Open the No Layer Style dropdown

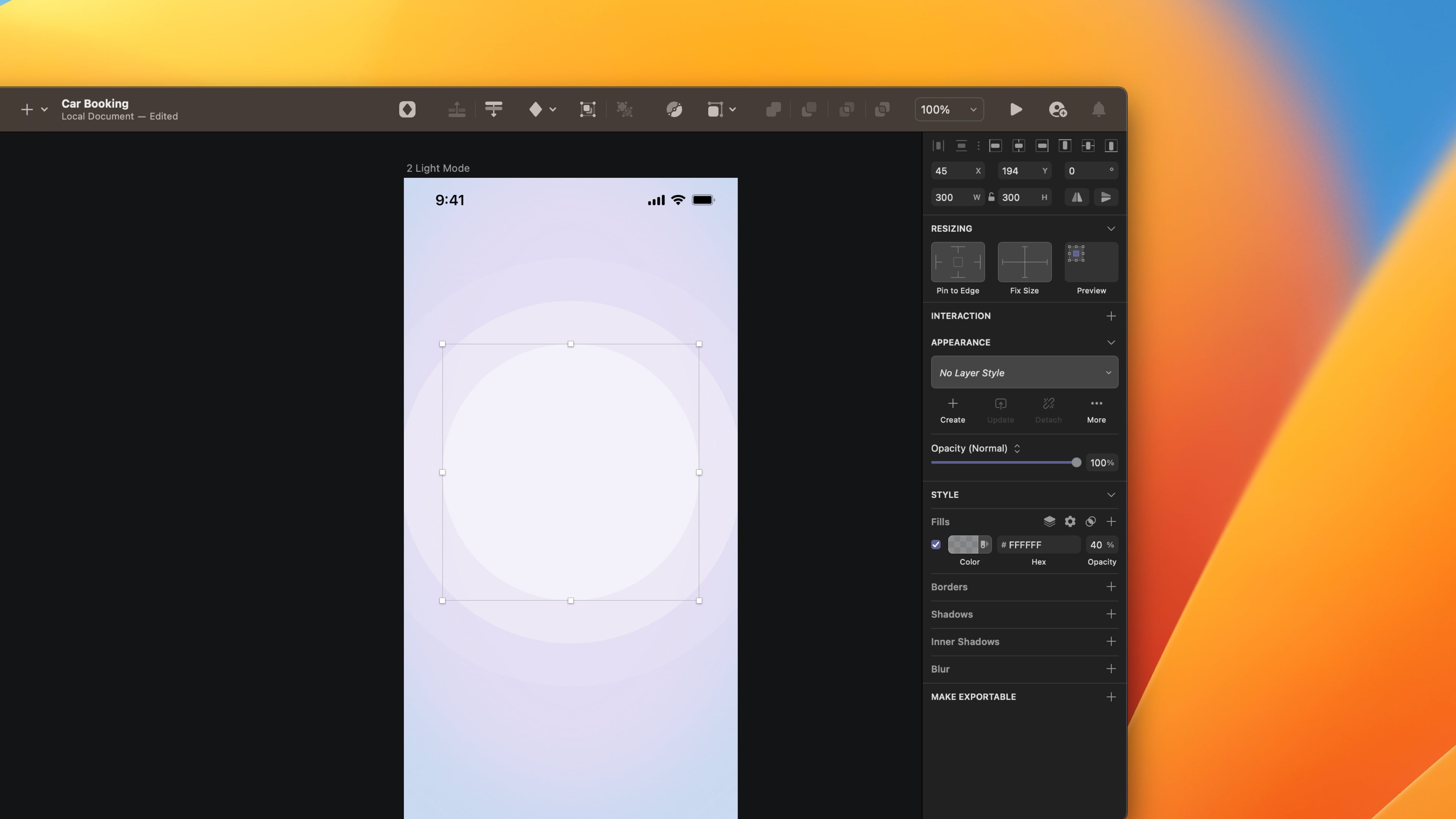tap(1024, 372)
